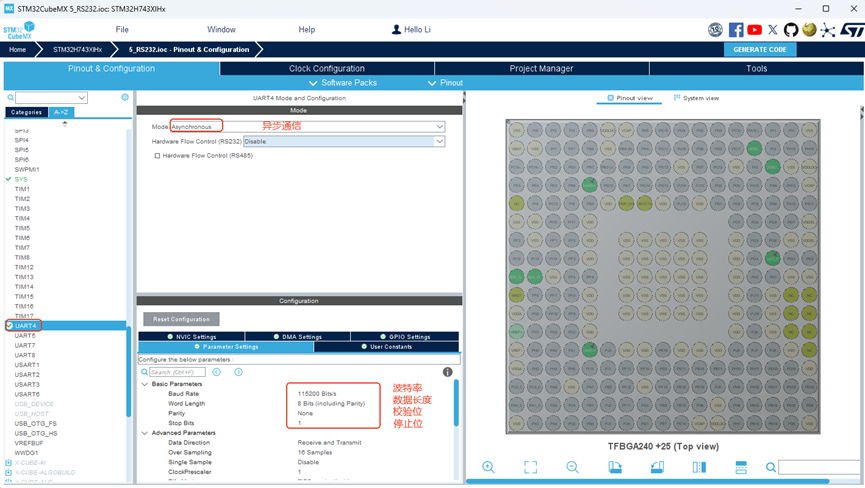Zoom out of the pinout view
Viewport: 865px width, 488px height.
pos(573,467)
